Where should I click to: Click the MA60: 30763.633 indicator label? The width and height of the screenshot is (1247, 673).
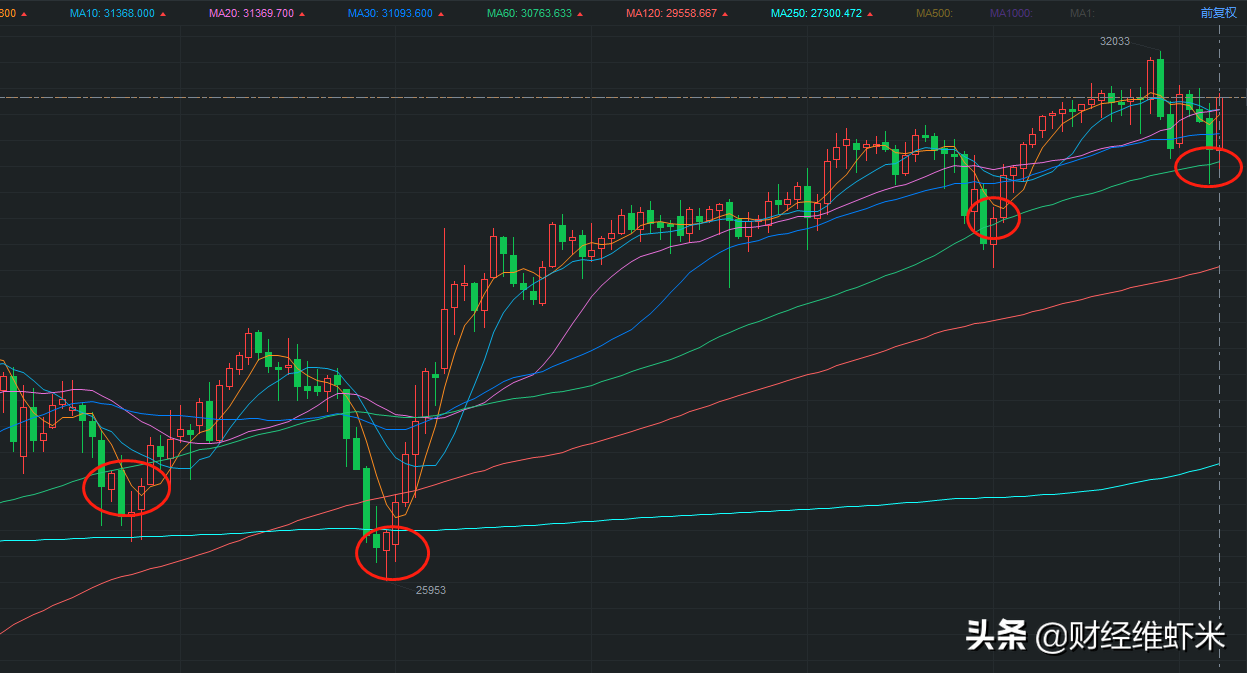coord(529,13)
